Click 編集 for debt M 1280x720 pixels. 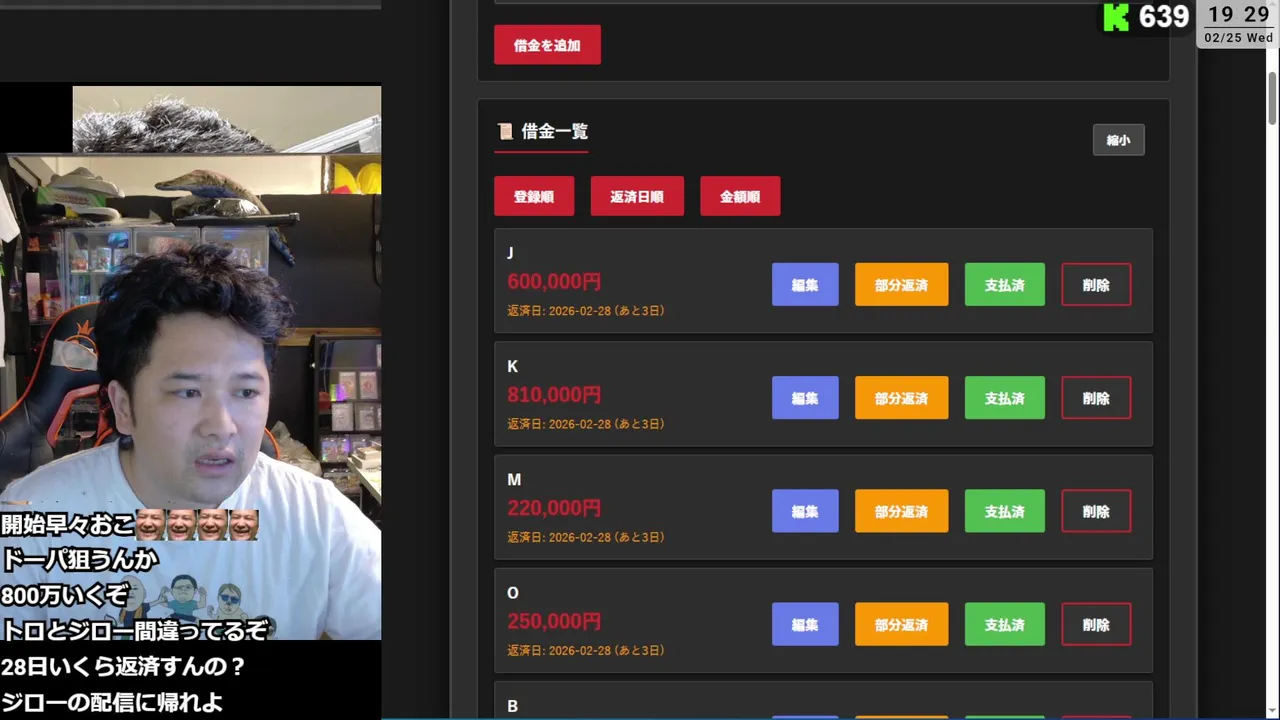[805, 511]
